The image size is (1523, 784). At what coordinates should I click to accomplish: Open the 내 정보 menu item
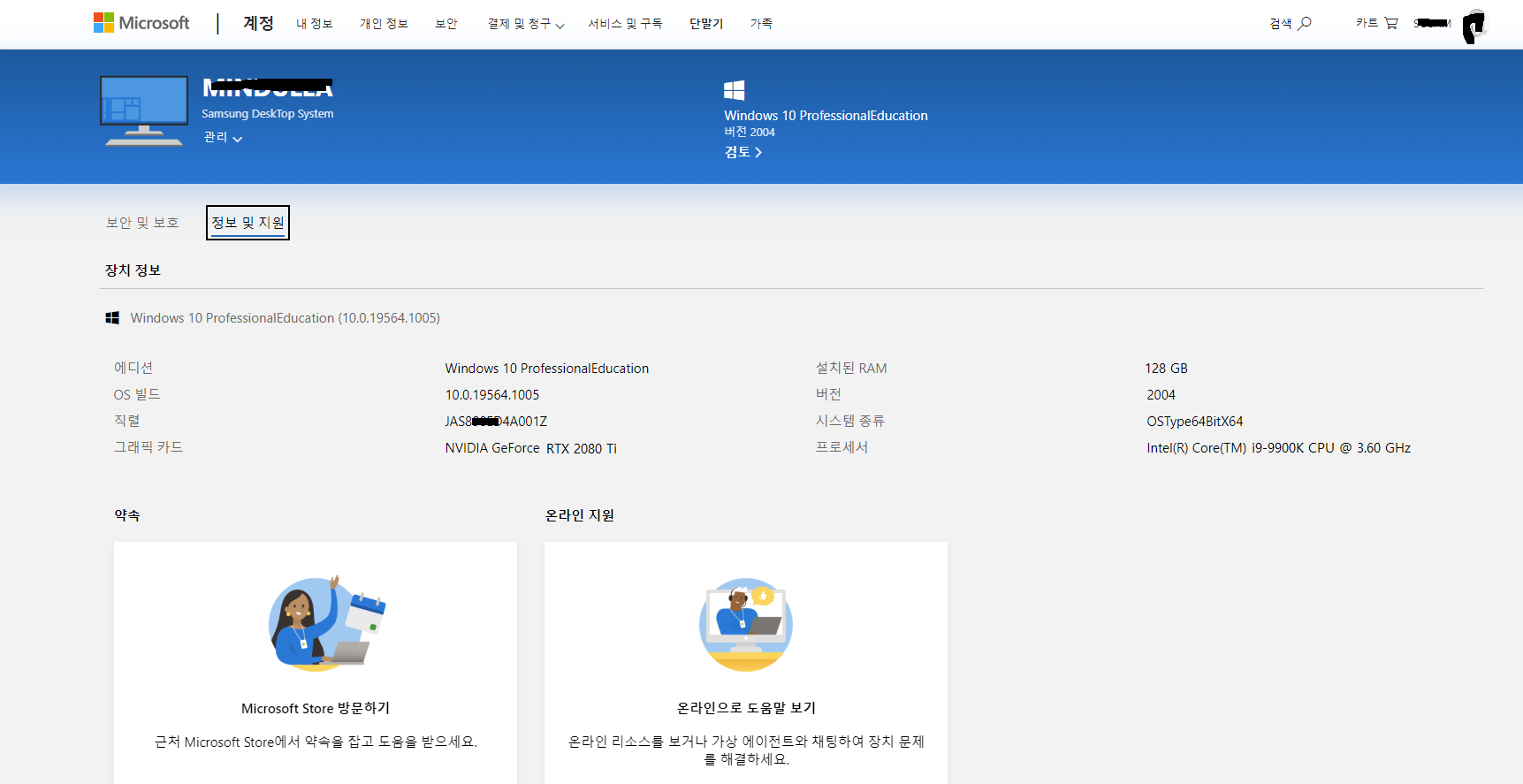pos(314,24)
